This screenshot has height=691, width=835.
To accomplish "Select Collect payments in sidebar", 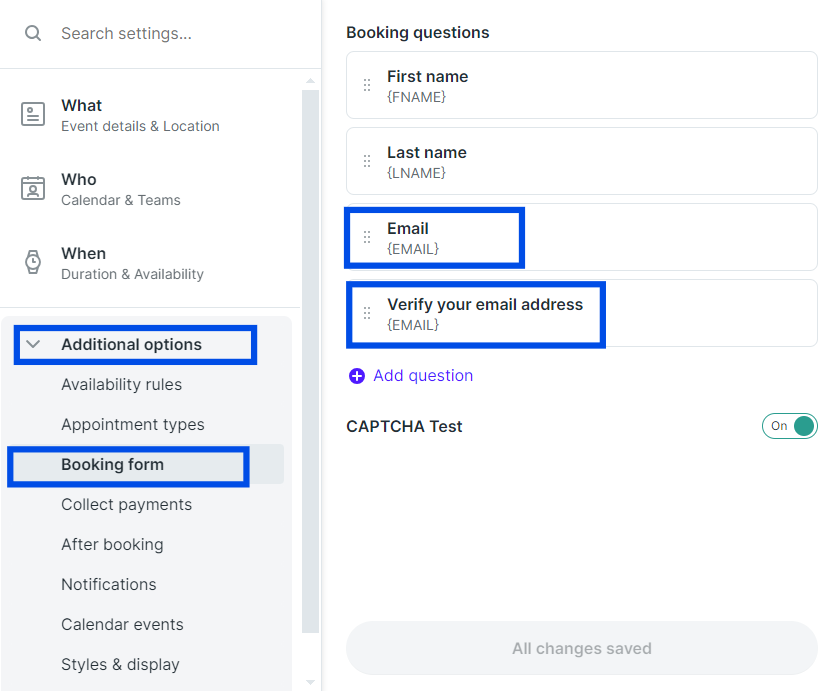I will [x=126, y=504].
